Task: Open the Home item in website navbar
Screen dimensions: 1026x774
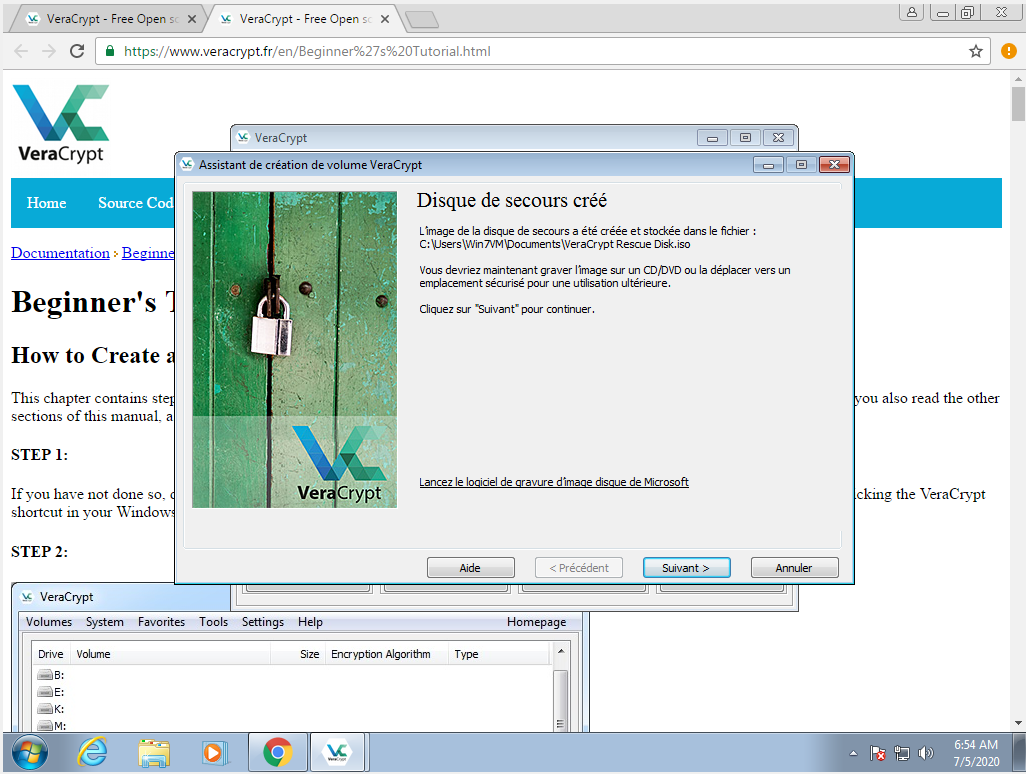Action: (46, 203)
